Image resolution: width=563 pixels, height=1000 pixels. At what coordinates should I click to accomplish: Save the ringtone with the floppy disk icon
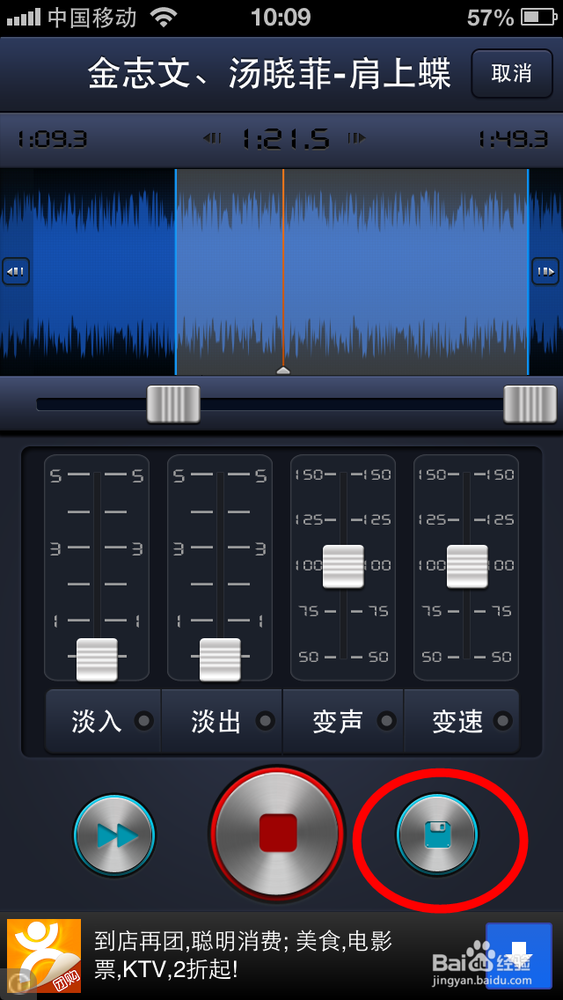coord(437,834)
